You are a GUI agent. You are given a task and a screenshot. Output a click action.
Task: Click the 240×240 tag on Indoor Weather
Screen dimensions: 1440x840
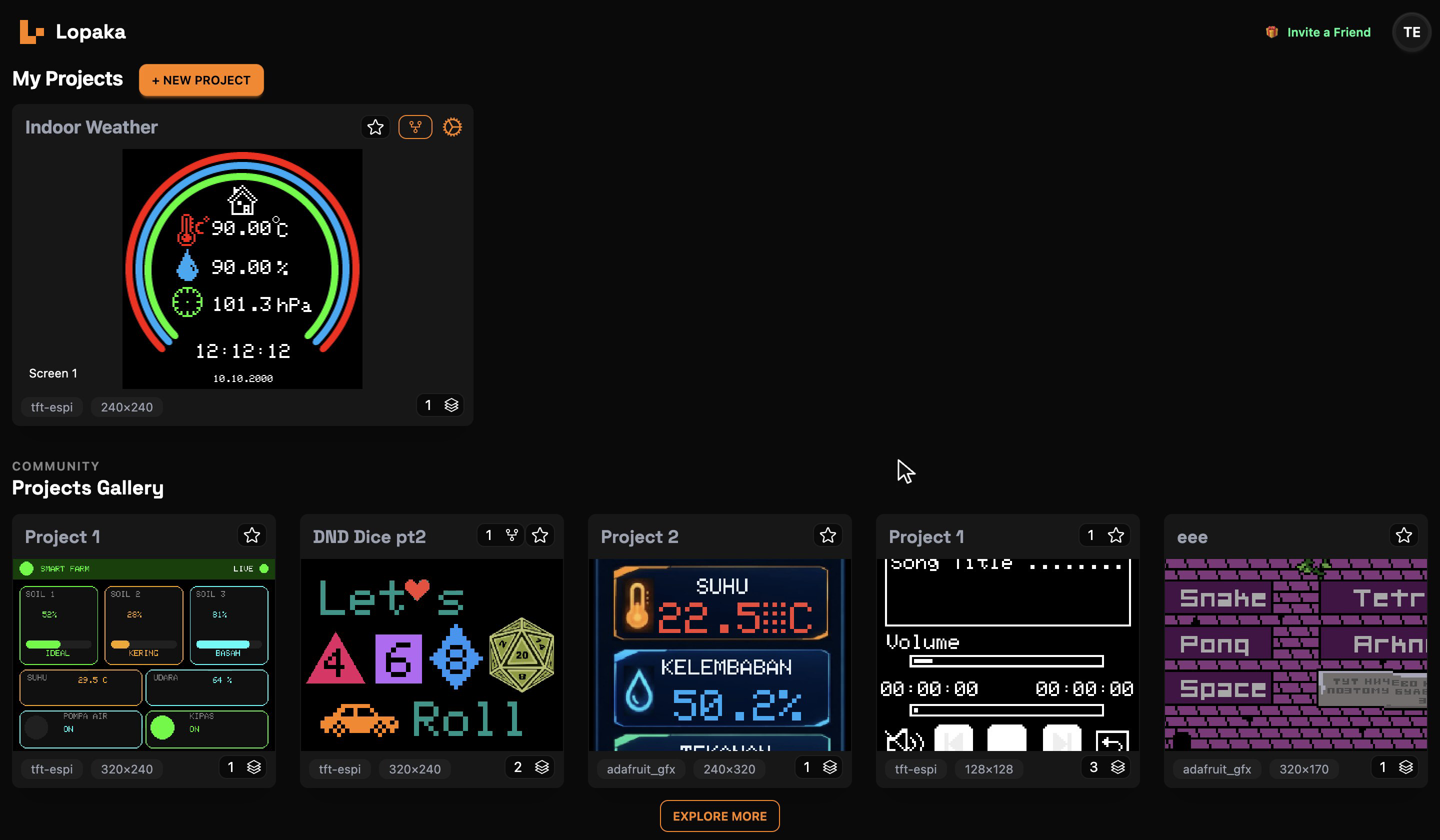(x=127, y=407)
